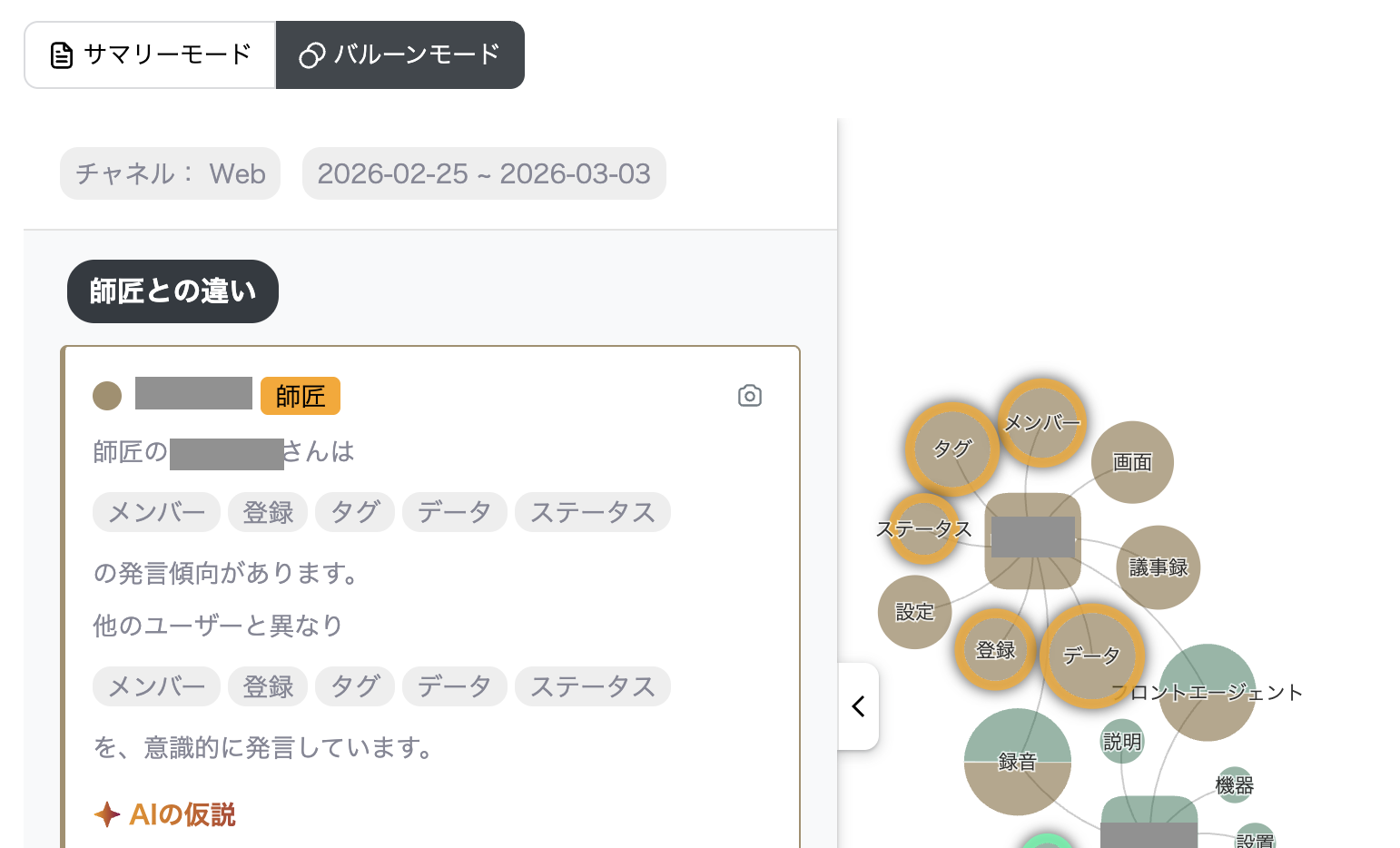
Task: Click the 師匠との違い heading button
Action: 173,291
